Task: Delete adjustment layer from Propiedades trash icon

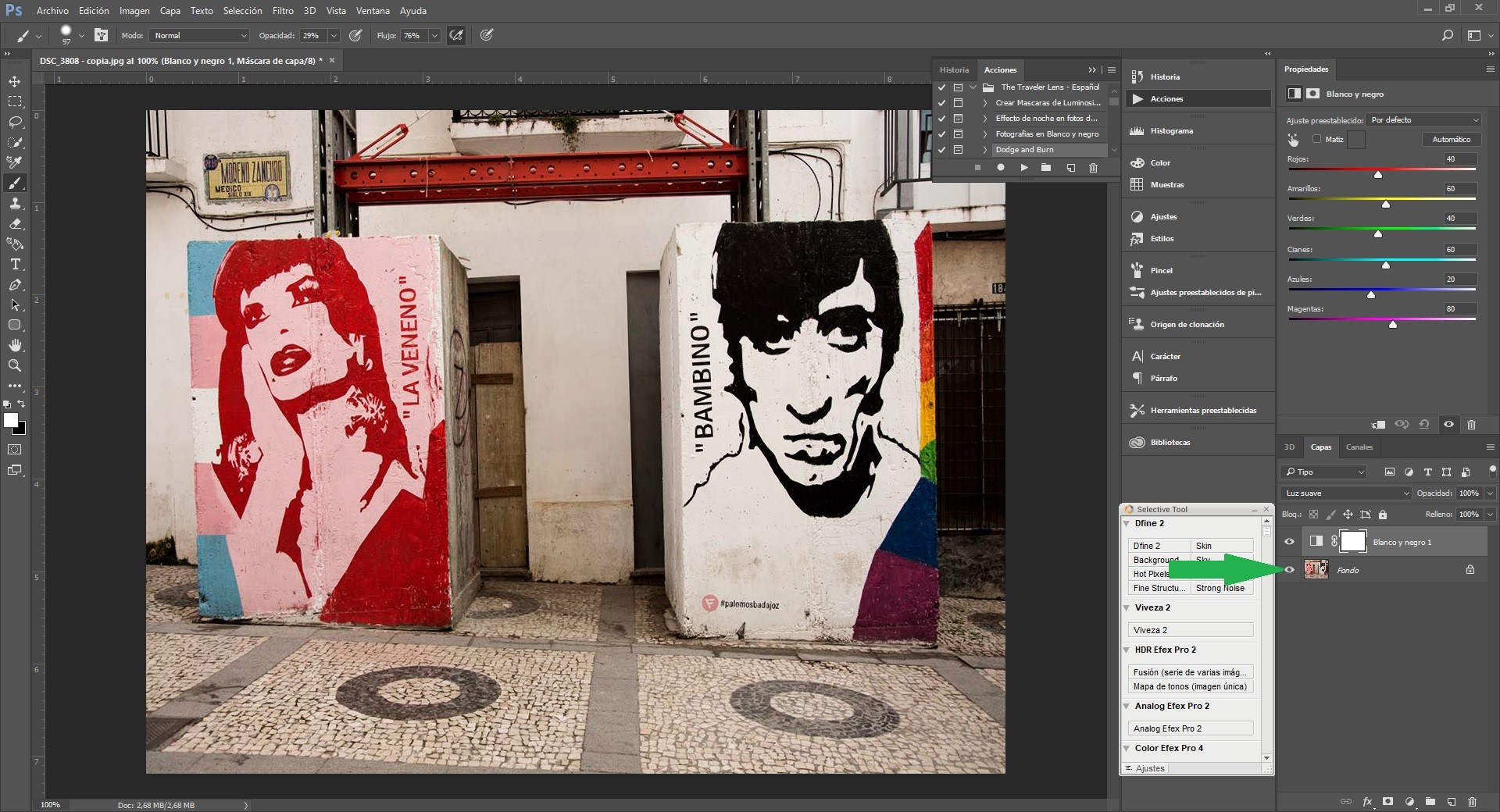Action: coord(1471,425)
